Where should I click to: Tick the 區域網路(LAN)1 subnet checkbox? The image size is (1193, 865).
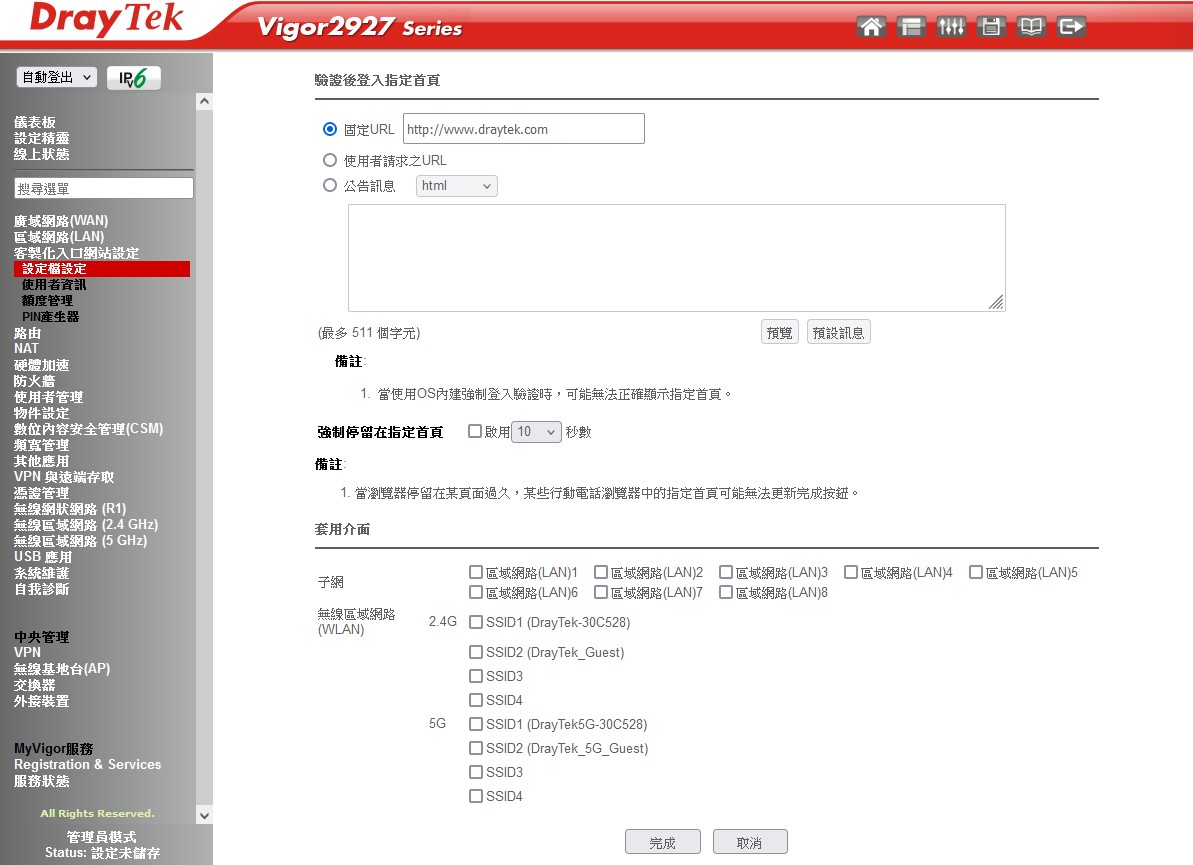(476, 573)
